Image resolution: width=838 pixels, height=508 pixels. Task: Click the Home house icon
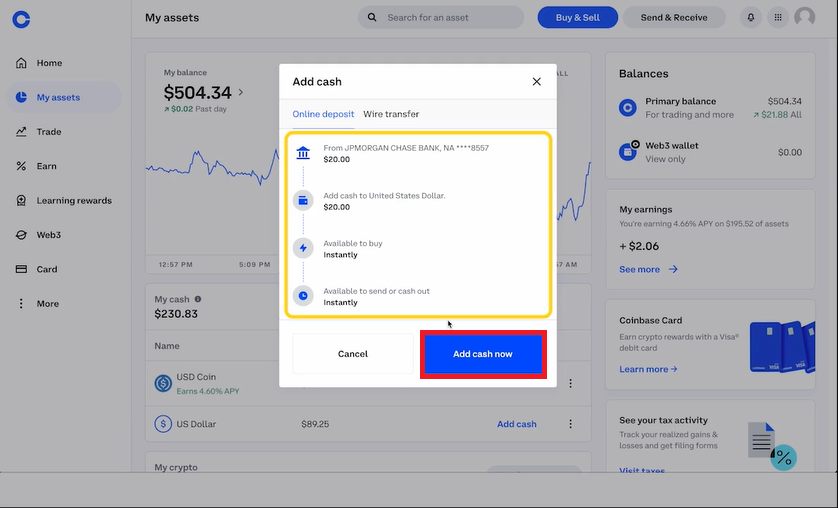[x=21, y=63]
